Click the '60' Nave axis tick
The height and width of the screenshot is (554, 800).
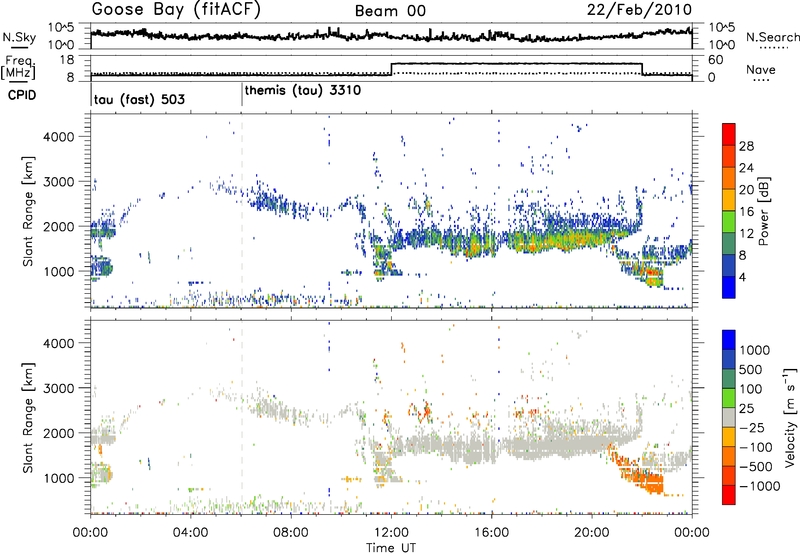coord(716,60)
